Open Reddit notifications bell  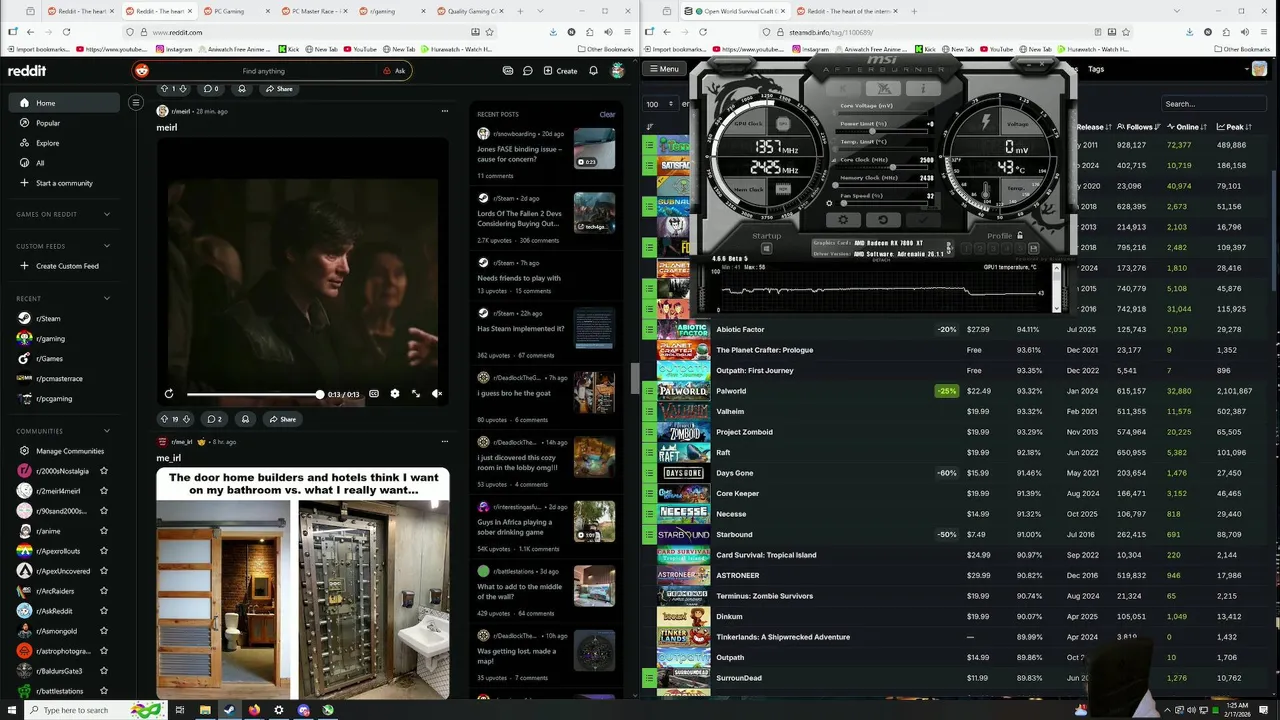click(x=593, y=71)
